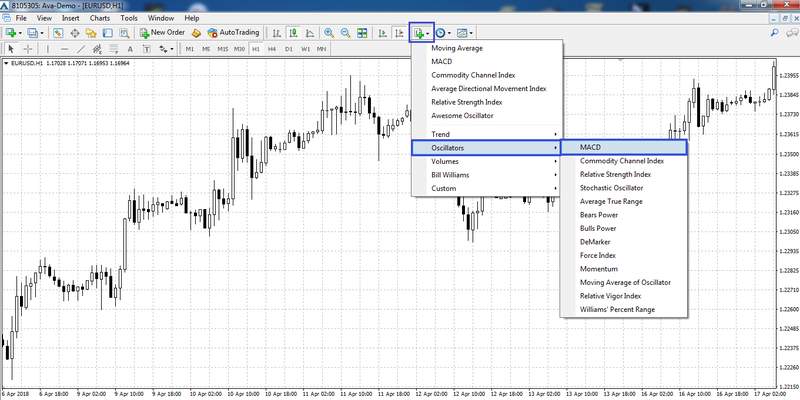This screenshot has width=800, height=400.
Task: Click the Zoom Out magnifier icon
Action: 345,33
